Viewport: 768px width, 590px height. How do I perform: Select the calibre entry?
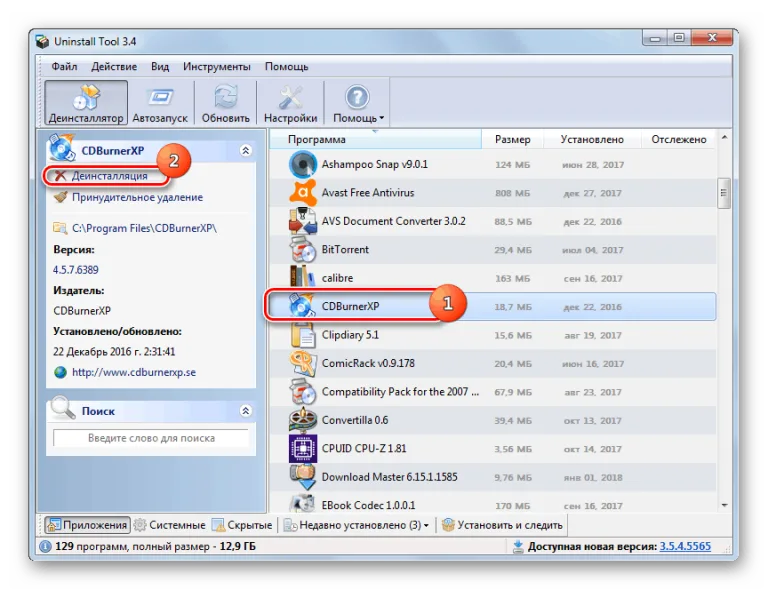pyautogui.click(x=492, y=278)
